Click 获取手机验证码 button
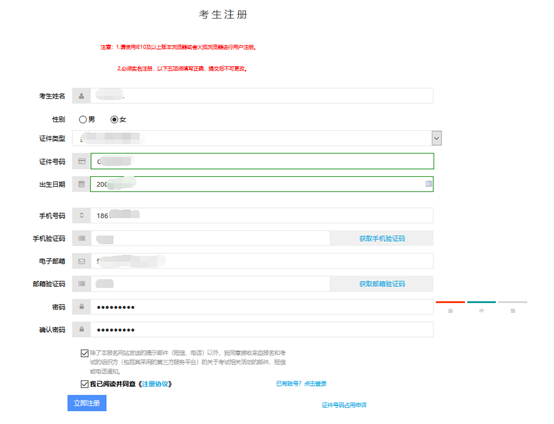Image resolution: width=554 pixels, height=424 pixels. (x=382, y=238)
